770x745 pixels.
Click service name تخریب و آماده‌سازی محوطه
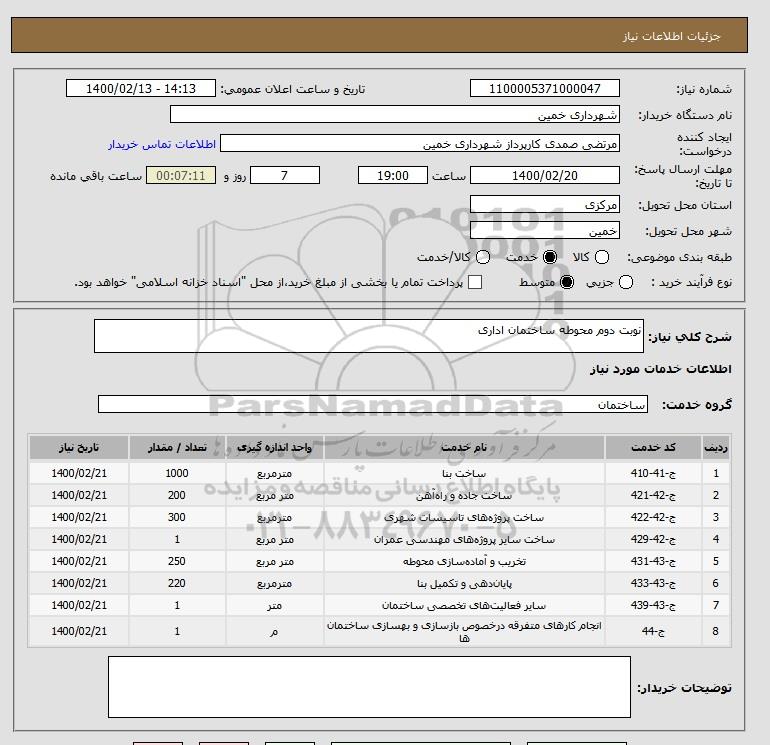point(464,561)
